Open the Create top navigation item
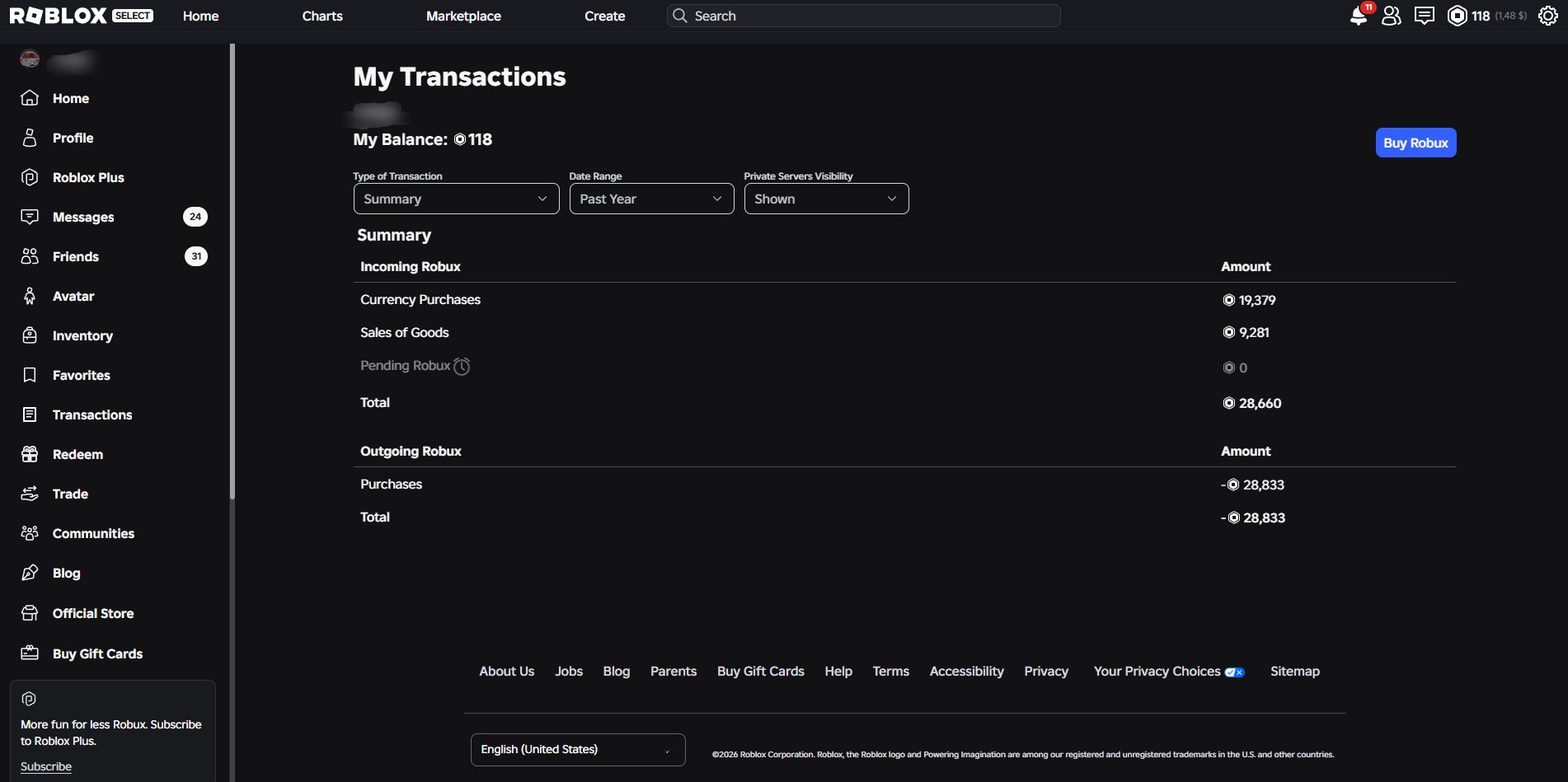1568x782 pixels. coord(604,16)
